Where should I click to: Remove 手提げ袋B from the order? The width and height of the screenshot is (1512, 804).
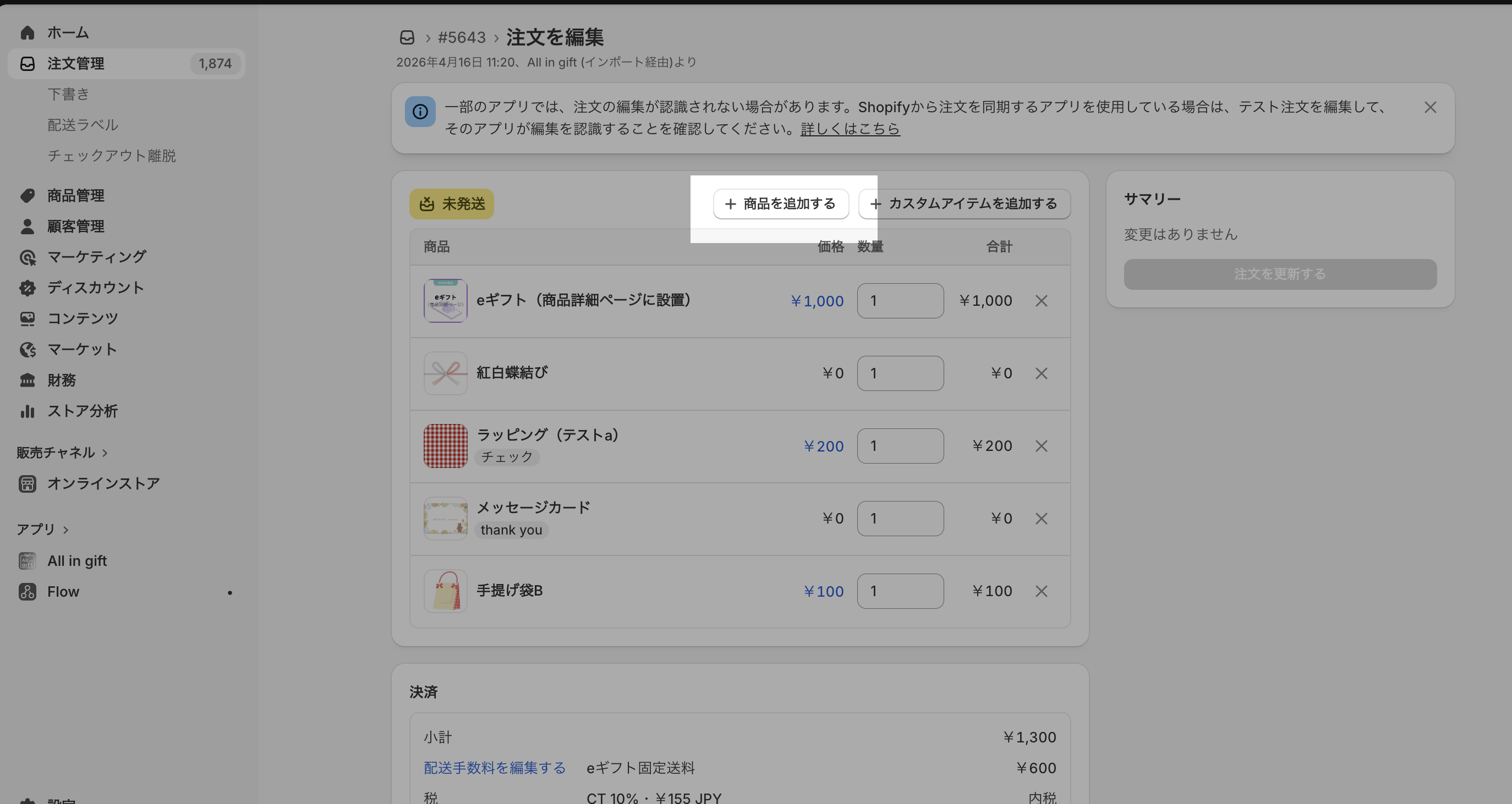click(x=1041, y=591)
